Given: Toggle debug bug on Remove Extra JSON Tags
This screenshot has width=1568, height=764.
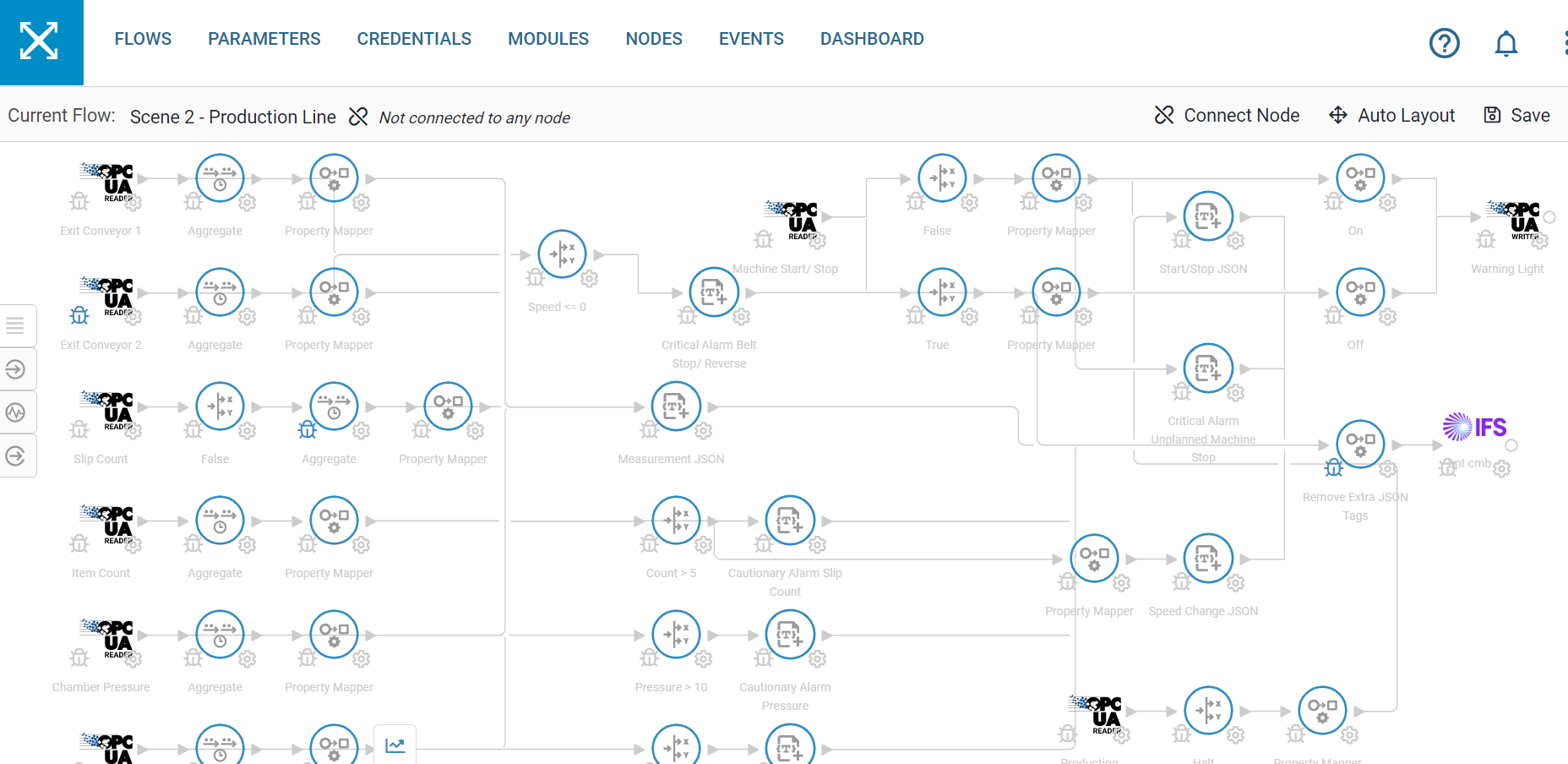Looking at the screenshot, I should pyautogui.click(x=1333, y=468).
